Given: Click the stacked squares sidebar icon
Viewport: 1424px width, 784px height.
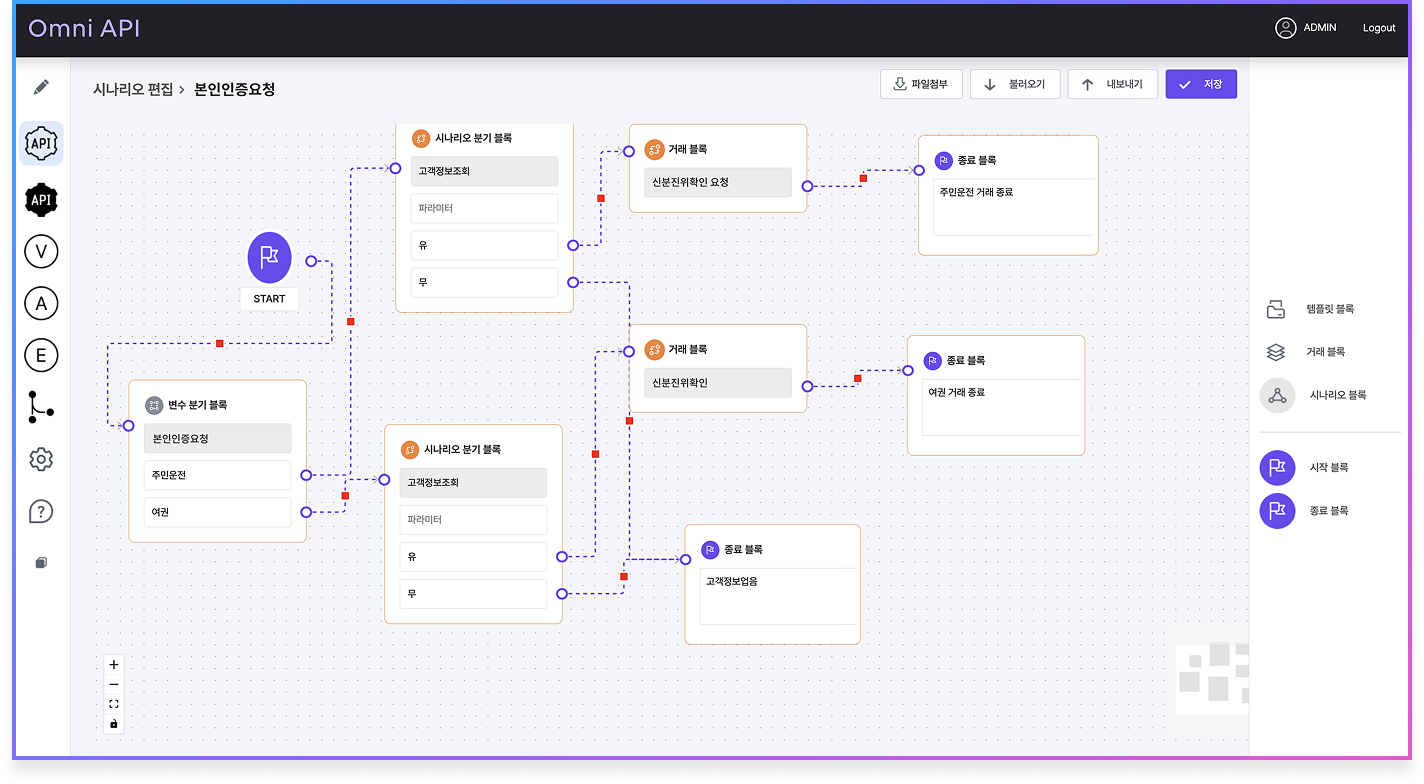Looking at the screenshot, I should pos(41,562).
